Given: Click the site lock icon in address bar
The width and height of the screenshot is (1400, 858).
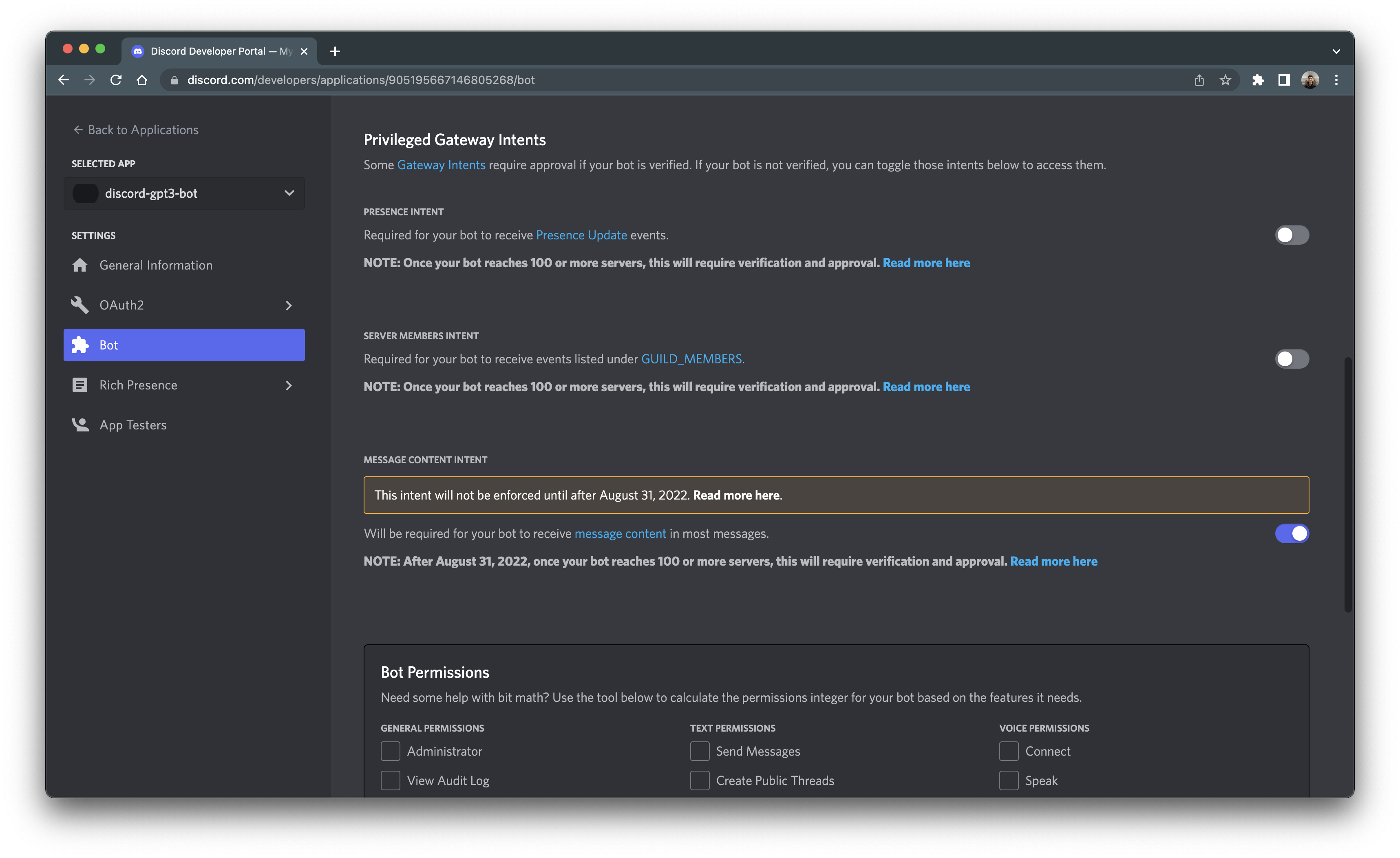Looking at the screenshot, I should (x=174, y=80).
